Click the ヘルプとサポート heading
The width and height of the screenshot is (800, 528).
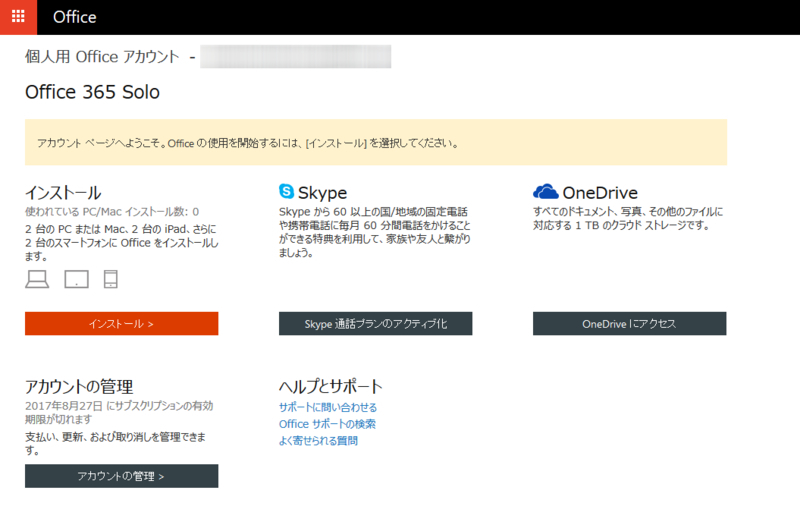point(330,387)
